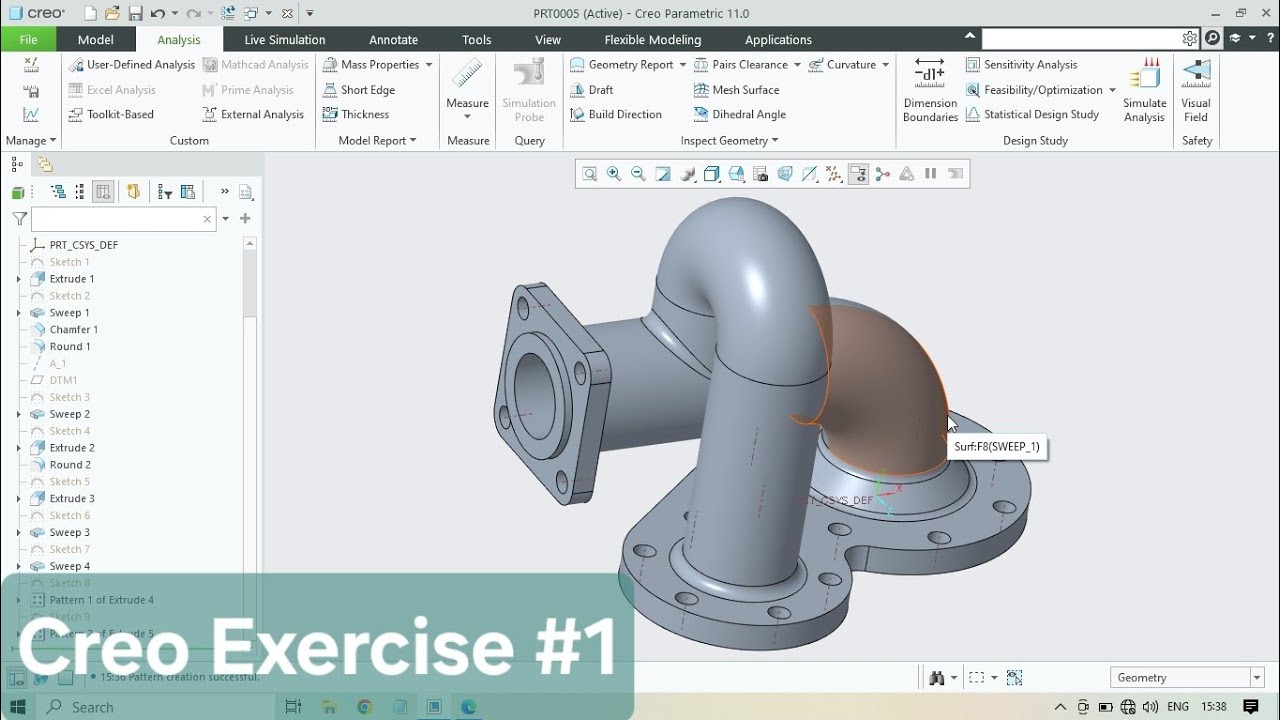The height and width of the screenshot is (720, 1280).
Task: Expand the Extrude 1 feature node
Action: (18, 279)
